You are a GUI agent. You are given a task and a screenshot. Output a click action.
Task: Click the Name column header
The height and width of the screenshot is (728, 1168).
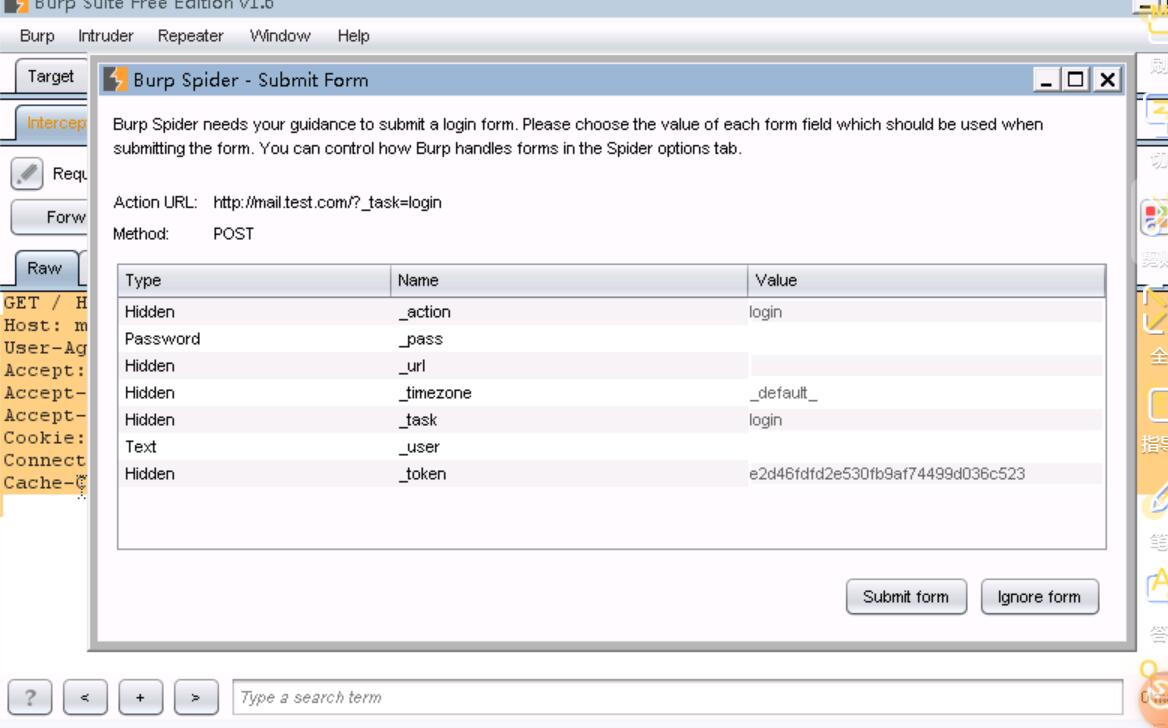coord(569,280)
